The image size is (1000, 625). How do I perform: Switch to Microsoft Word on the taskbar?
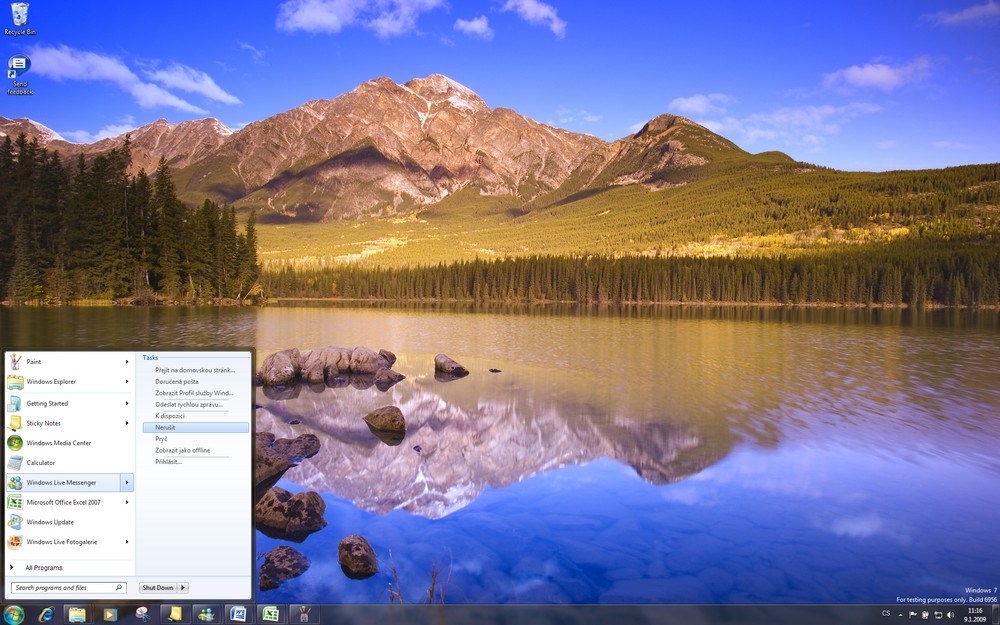239,614
